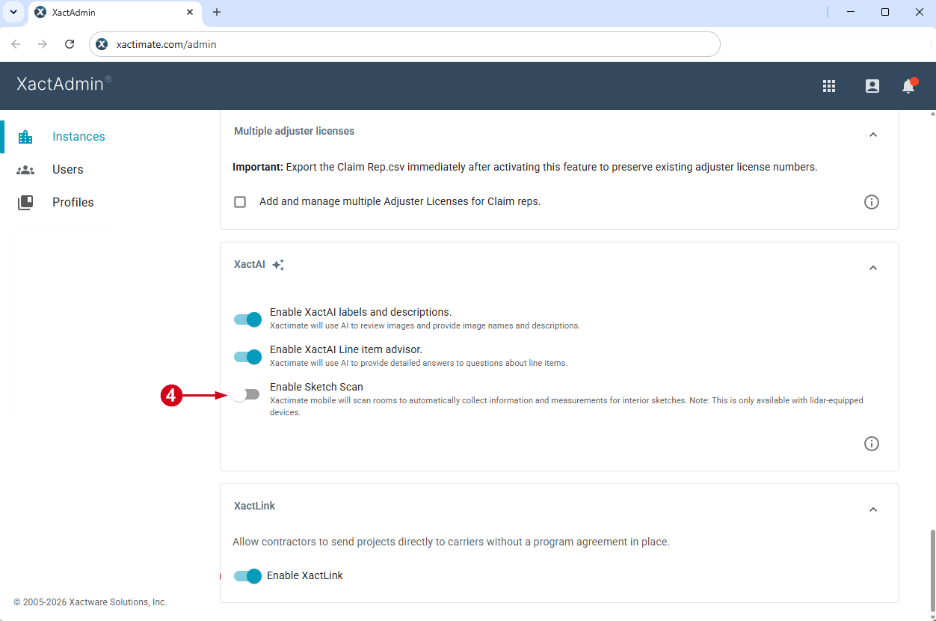
Task: Click the XactLink section heading
Action: click(254, 506)
